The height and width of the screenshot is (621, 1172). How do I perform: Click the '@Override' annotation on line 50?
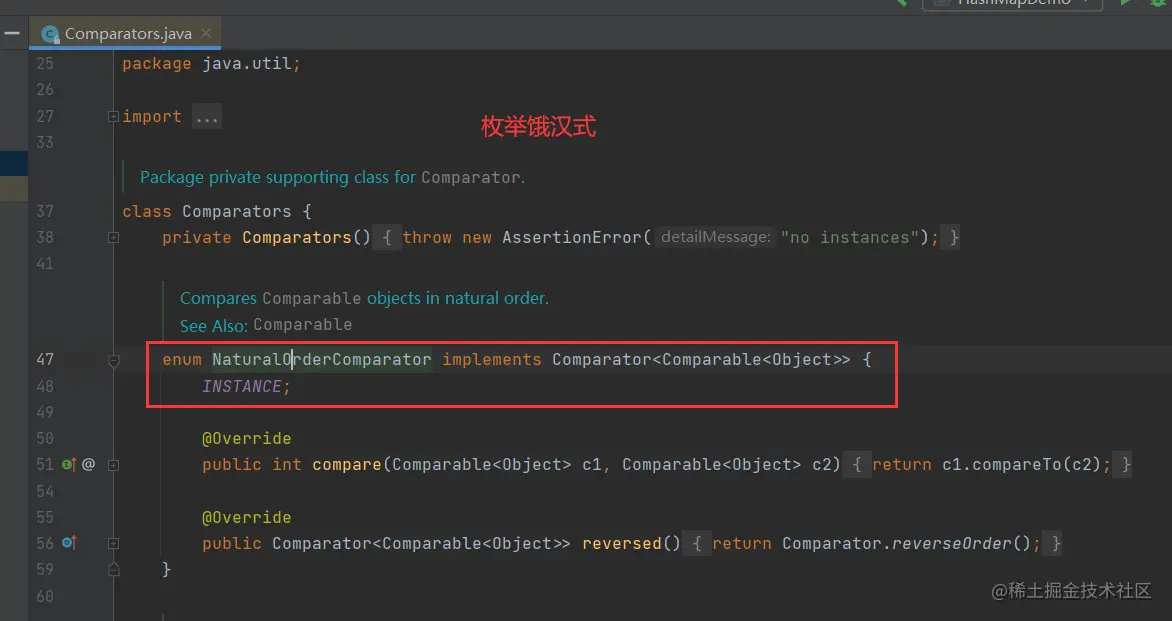[247, 439]
